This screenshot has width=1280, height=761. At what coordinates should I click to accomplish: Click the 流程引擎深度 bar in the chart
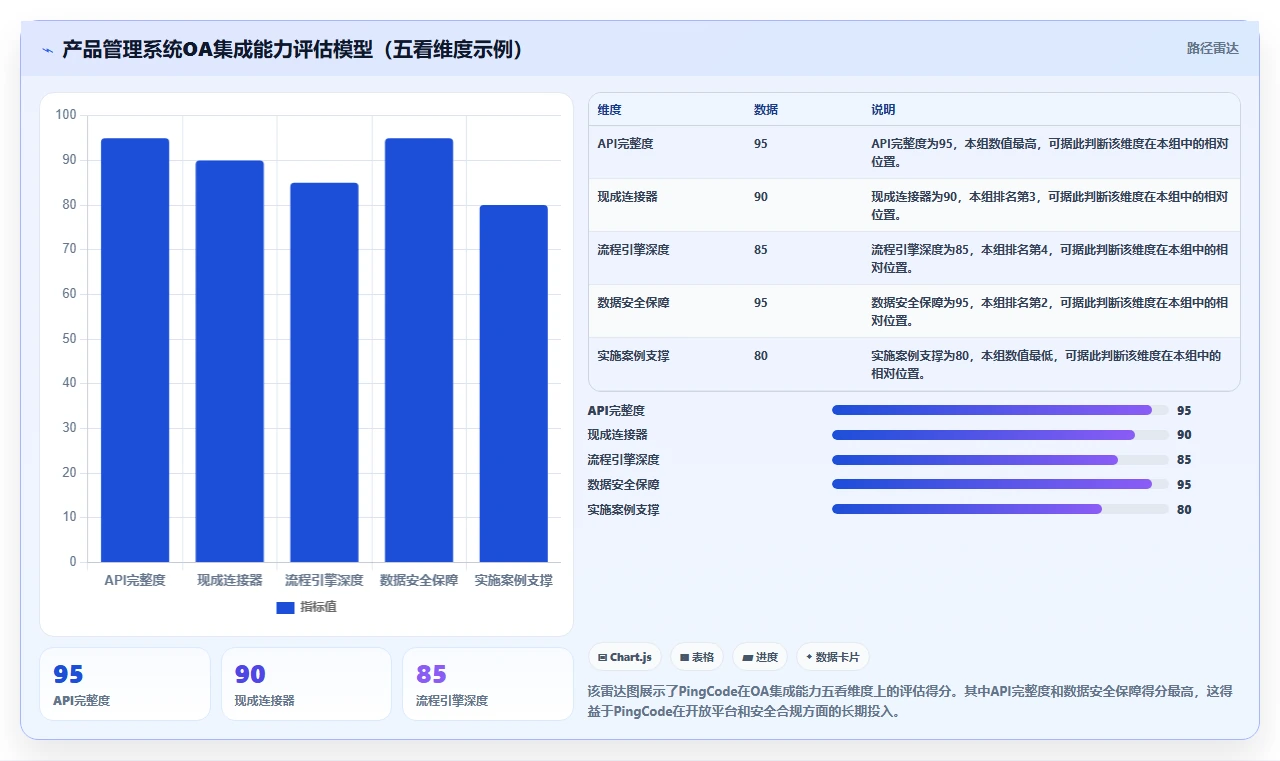coord(324,372)
